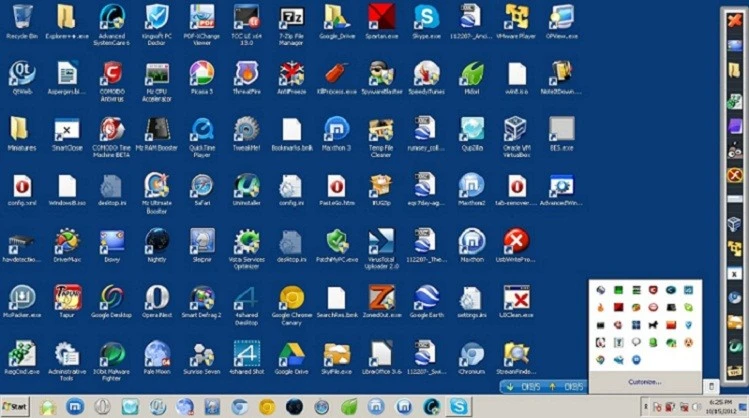Viewport: 749px width, 418px height.
Task: Select KillProcess.exe on the desktop
Action: 337,77
